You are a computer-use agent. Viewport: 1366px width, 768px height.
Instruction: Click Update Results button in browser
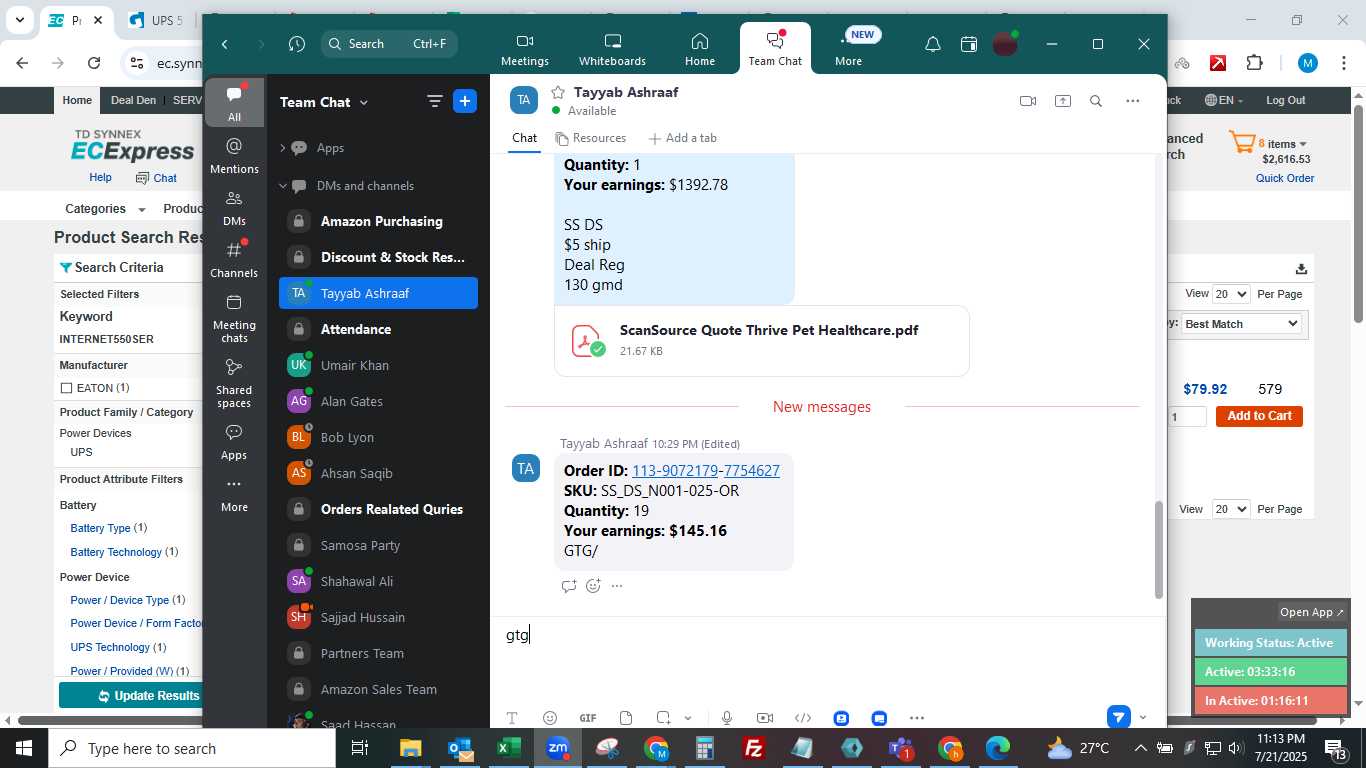pyautogui.click(x=131, y=695)
